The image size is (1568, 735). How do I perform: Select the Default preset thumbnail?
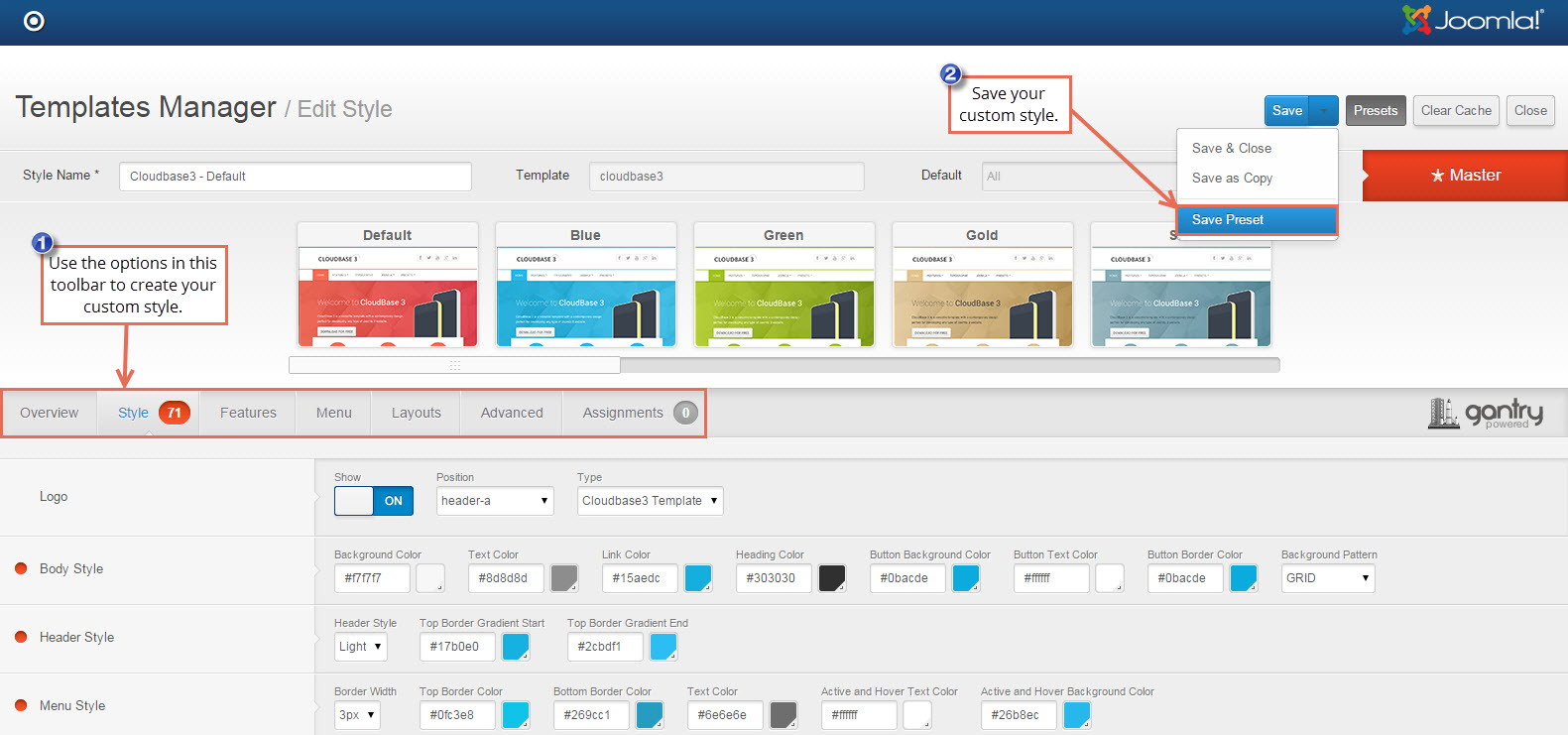click(388, 285)
